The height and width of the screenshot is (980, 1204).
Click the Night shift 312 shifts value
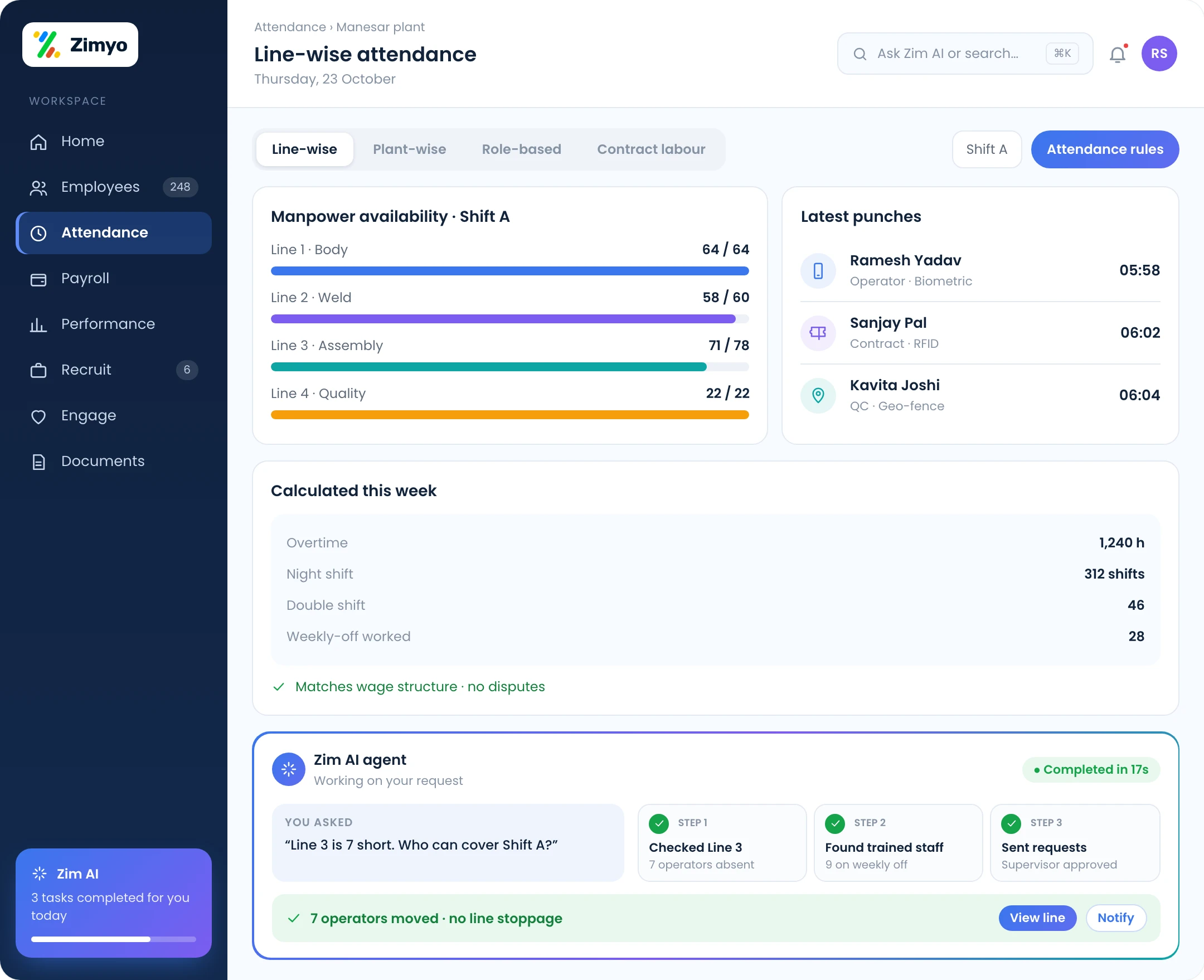click(x=1114, y=574)
